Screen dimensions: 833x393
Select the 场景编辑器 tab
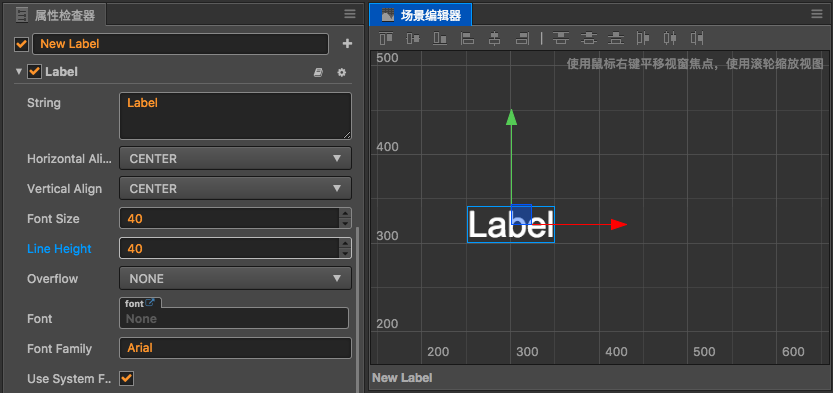pyautogui.click(x=420, y=14)
